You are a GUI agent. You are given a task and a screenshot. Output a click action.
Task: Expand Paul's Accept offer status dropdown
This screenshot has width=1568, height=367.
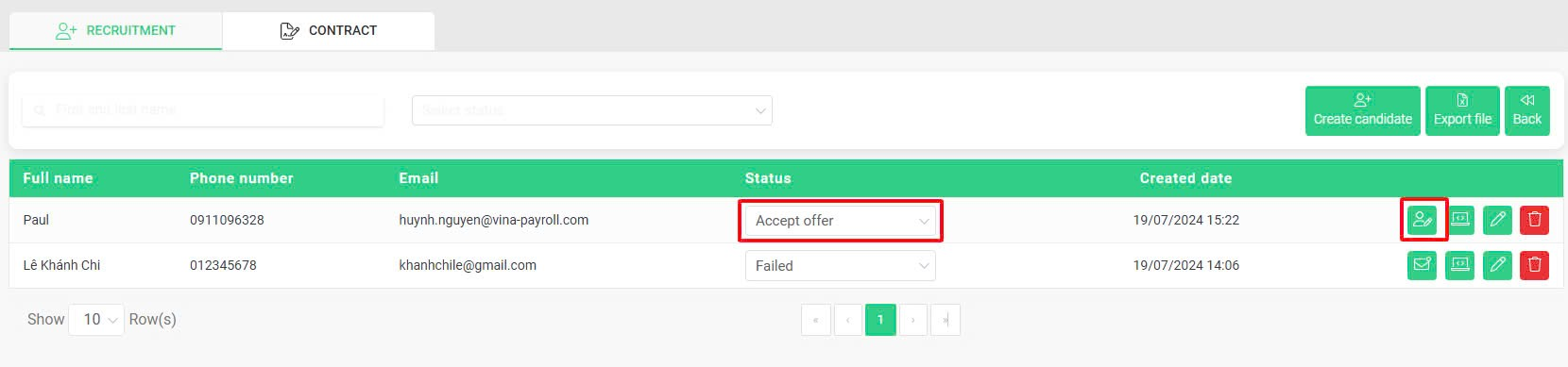pos(841,221)
